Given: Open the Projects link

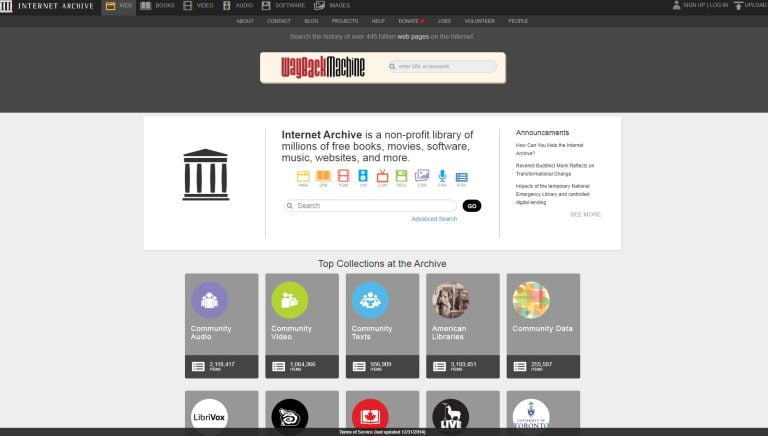Looking at the screenshot, I should [x=345, y=21].
